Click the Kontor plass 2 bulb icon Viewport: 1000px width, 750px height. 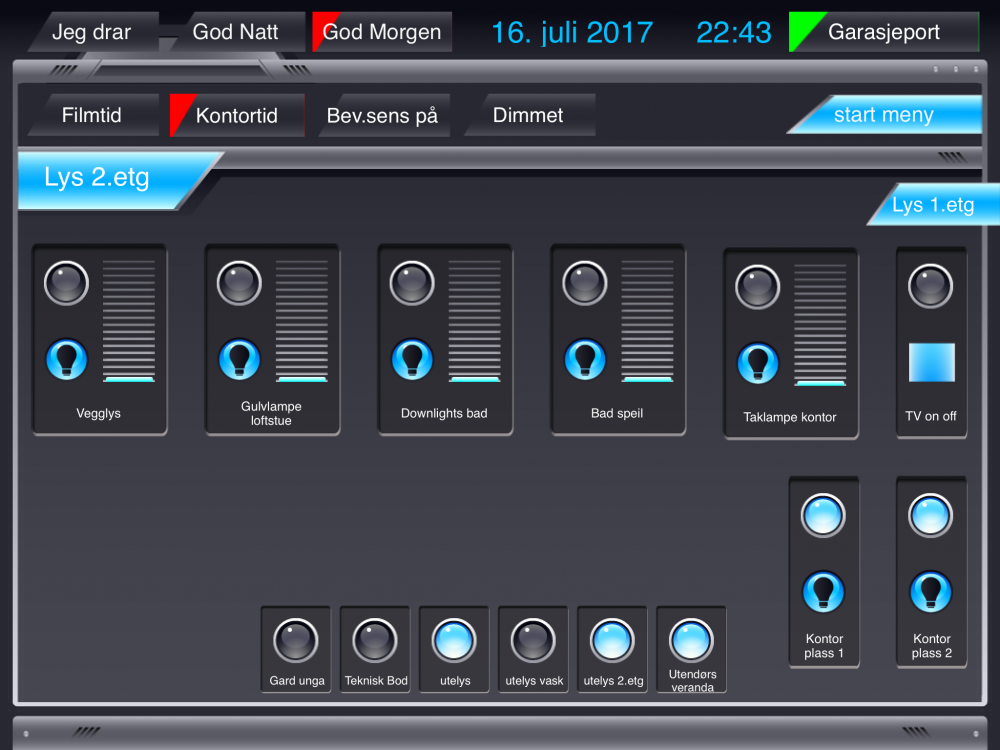click(x=931, y=592)
